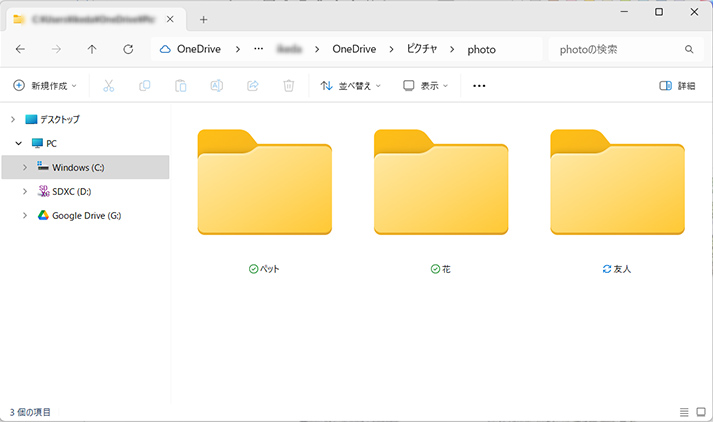Viewport: 714px width, 422px height.
Task: Switch to large icons view in status bar
Action: 701,411
